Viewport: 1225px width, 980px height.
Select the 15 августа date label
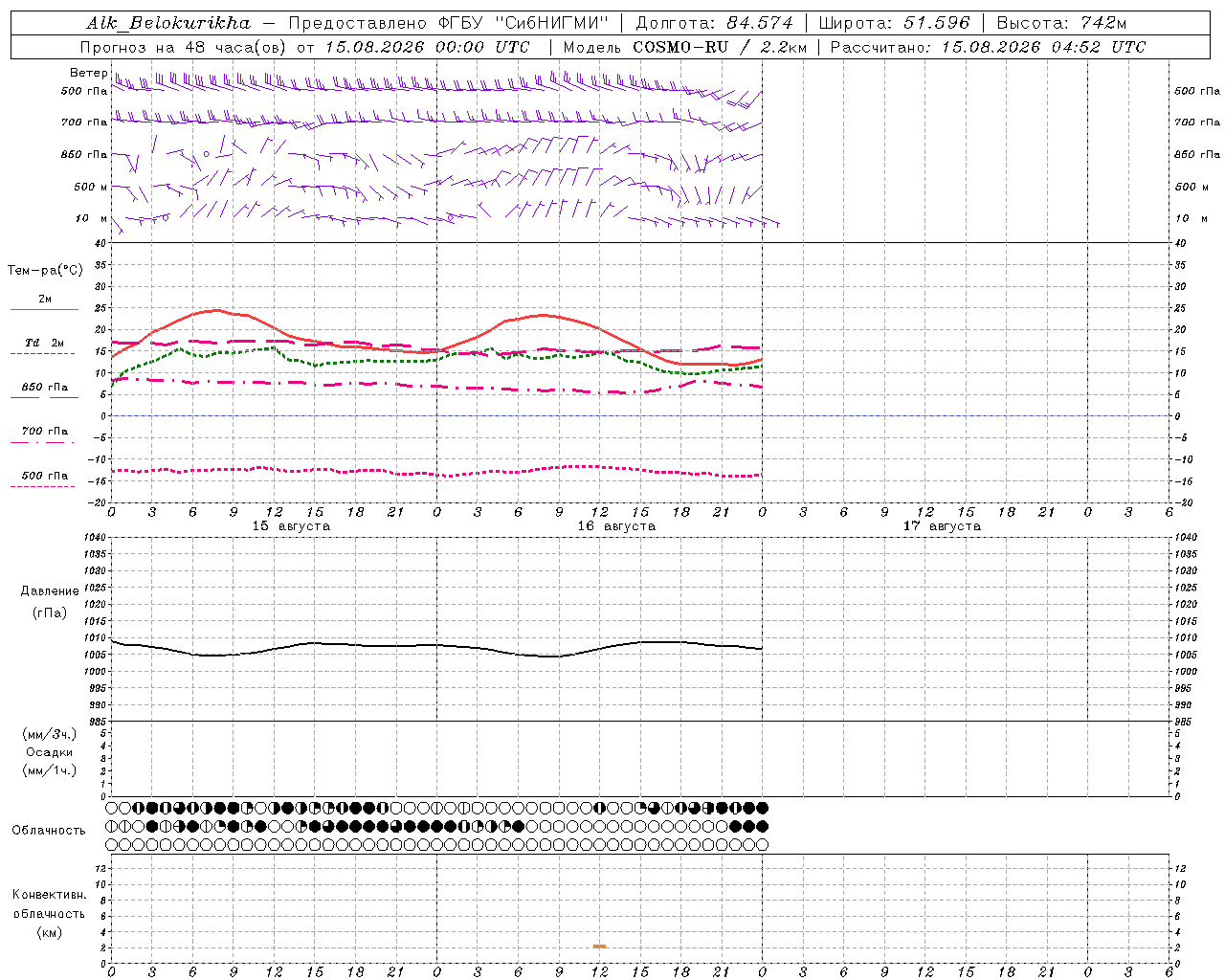(291, 526)
